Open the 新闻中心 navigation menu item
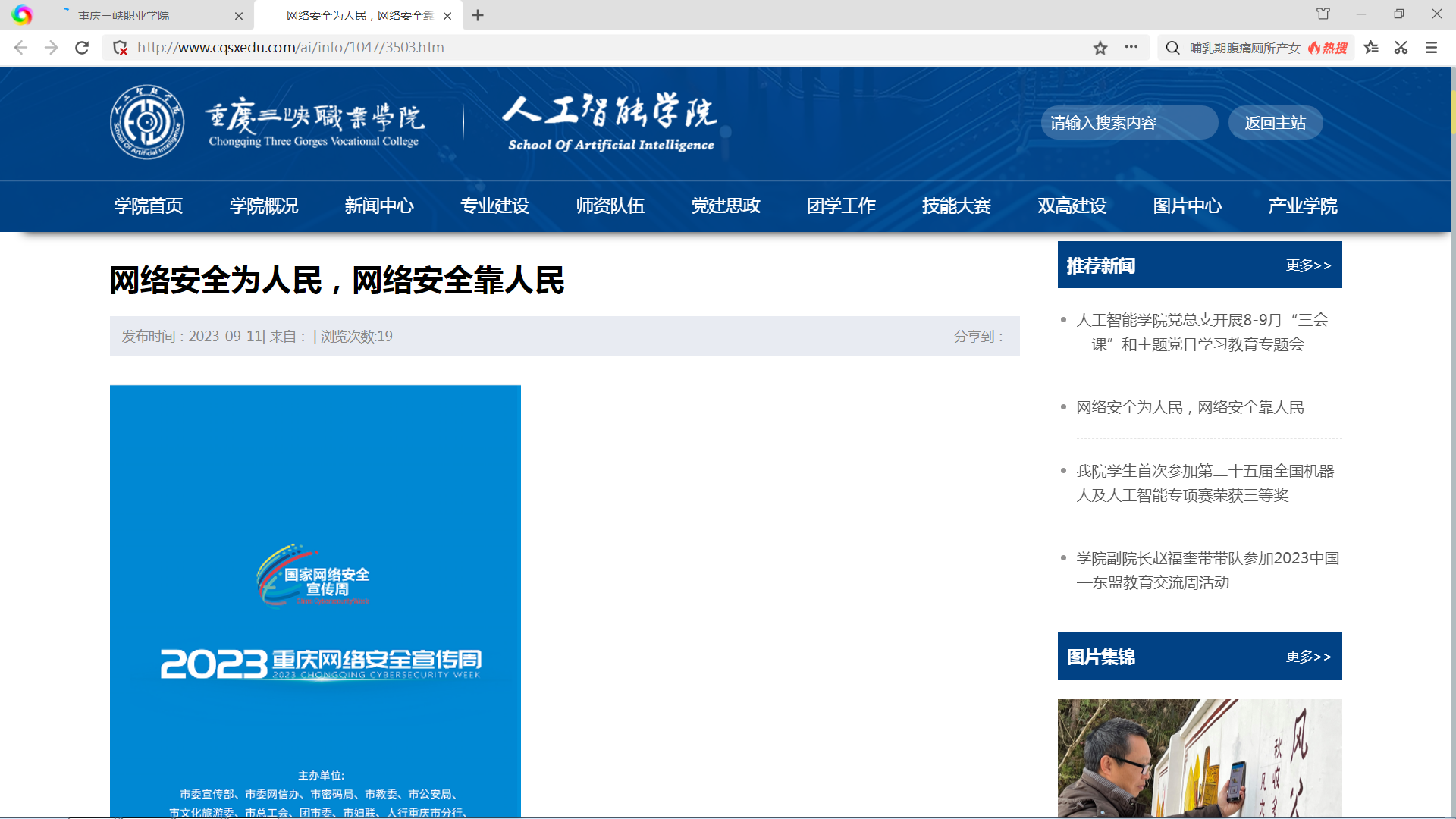This screenshot has width=1456, height=819. pos(379,206)
